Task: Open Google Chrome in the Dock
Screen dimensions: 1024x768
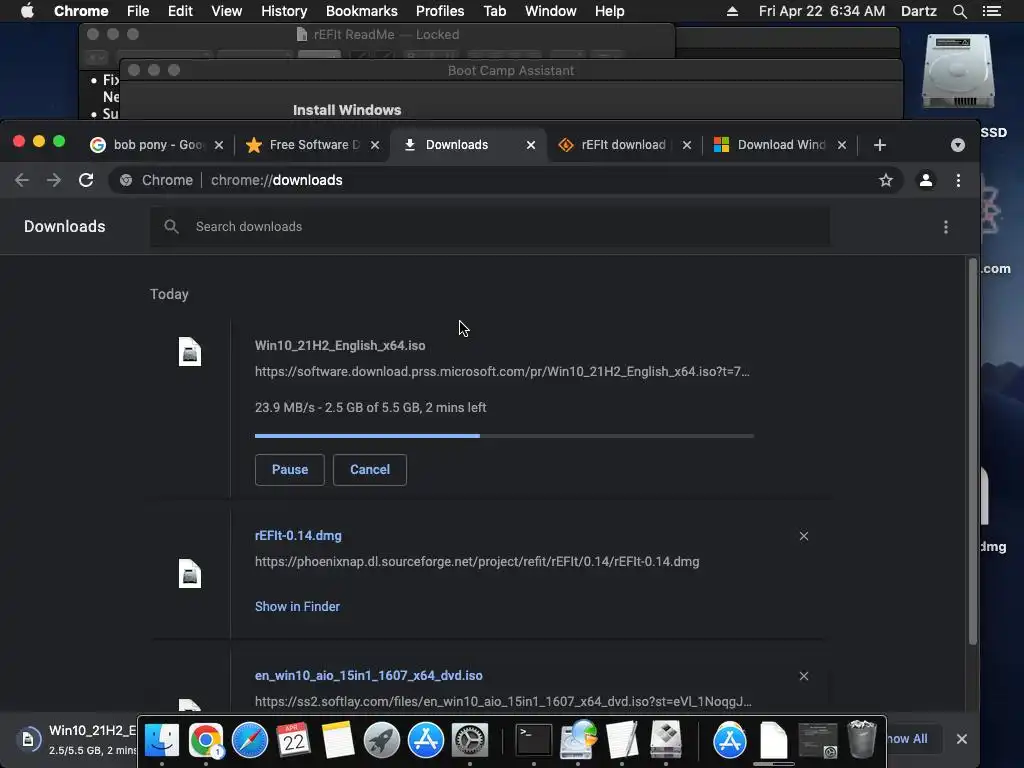Action: (x=206, y=741)
